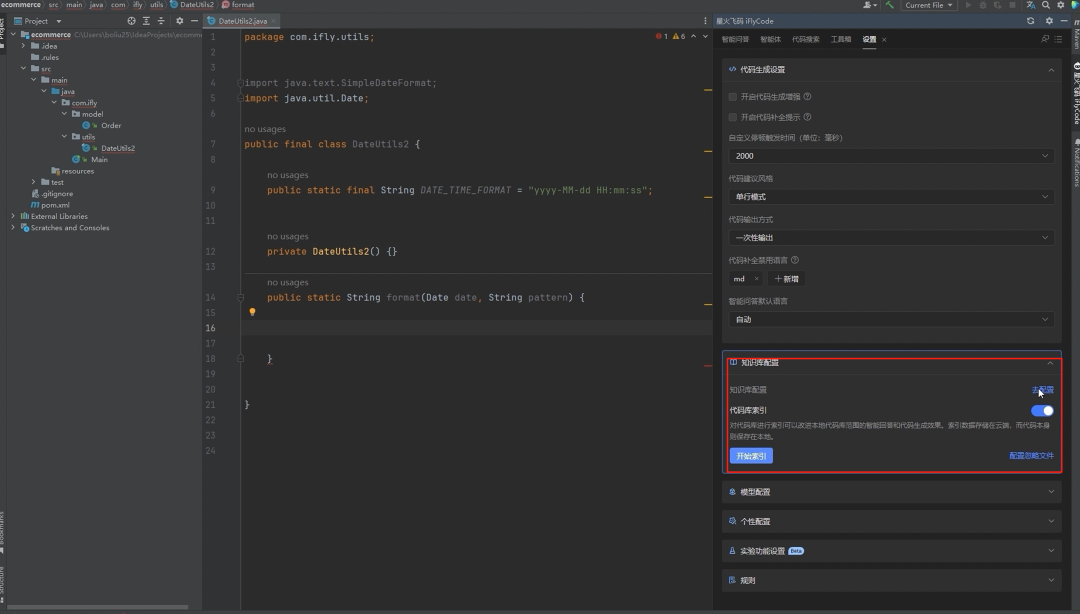This screenshot has height=614, width=1080.
Task: Open Order class in project tree
Action: (110, 125)
